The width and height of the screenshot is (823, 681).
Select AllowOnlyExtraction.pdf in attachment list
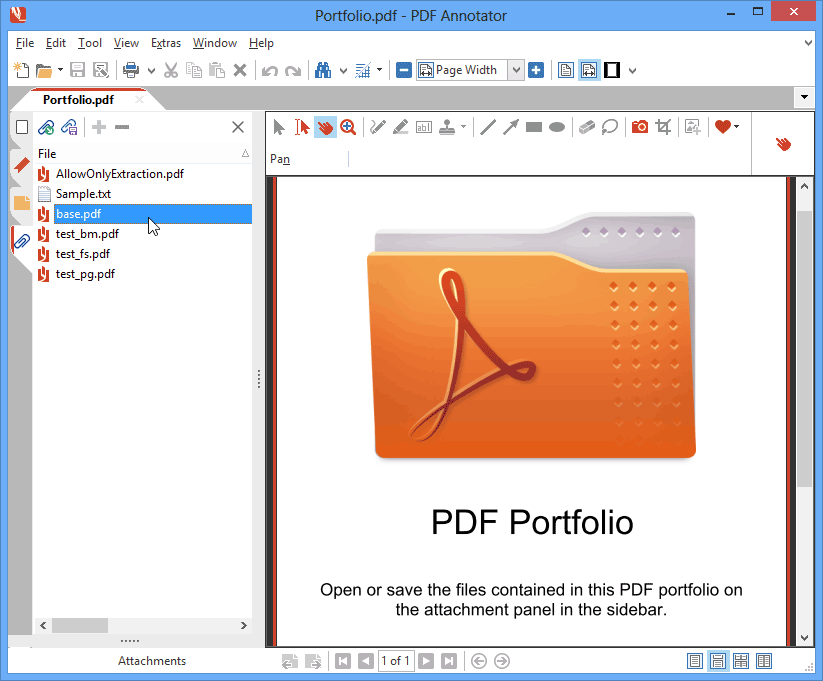click(120, 174)
